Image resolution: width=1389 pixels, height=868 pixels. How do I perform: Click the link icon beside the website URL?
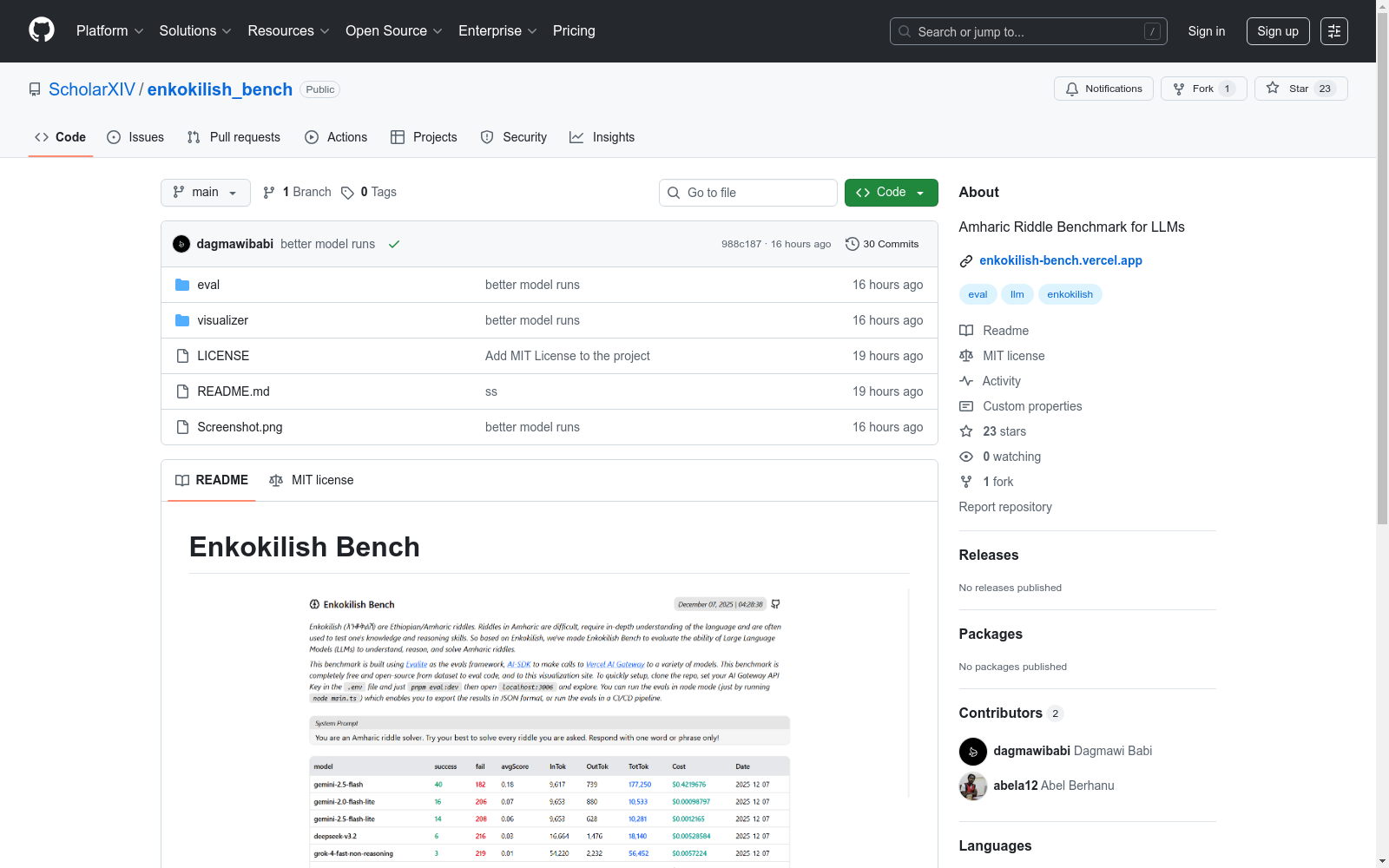[x=966, y=260]
